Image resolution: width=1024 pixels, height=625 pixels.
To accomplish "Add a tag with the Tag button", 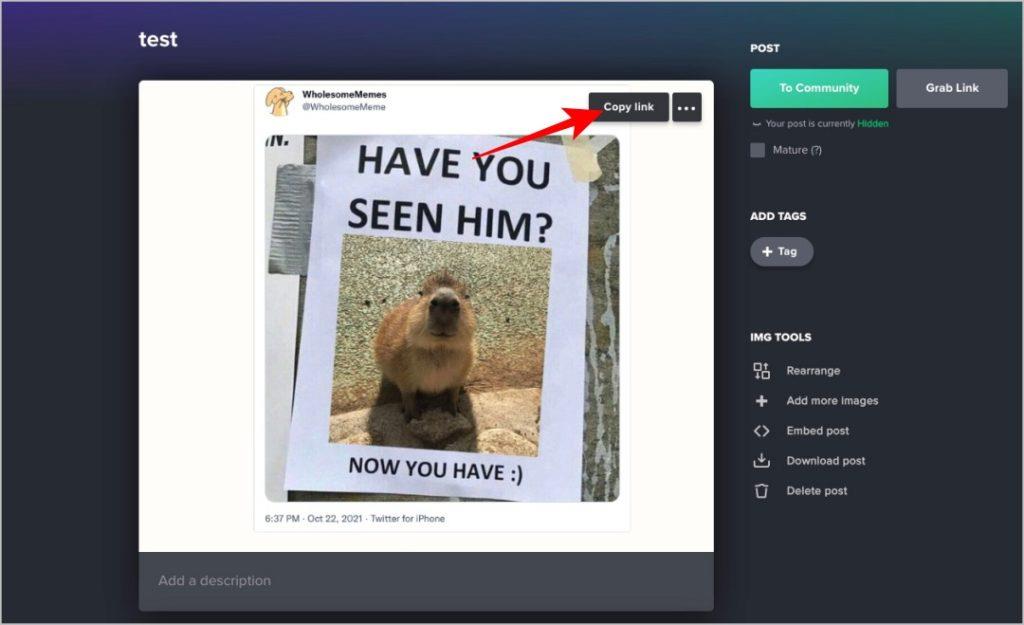I will [782, 251].
